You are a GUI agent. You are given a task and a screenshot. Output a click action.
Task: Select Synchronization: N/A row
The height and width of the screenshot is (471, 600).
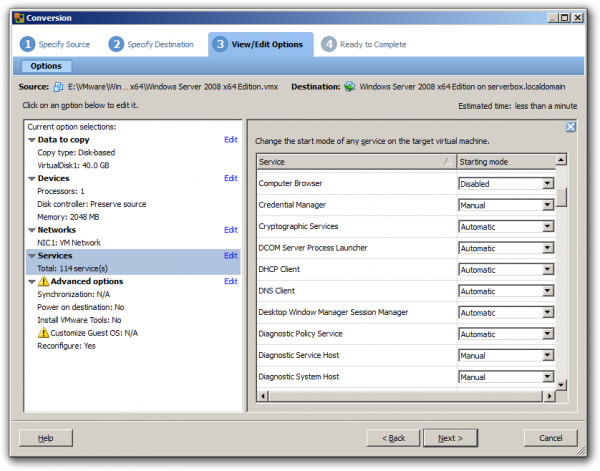click(x=73, y=294)
